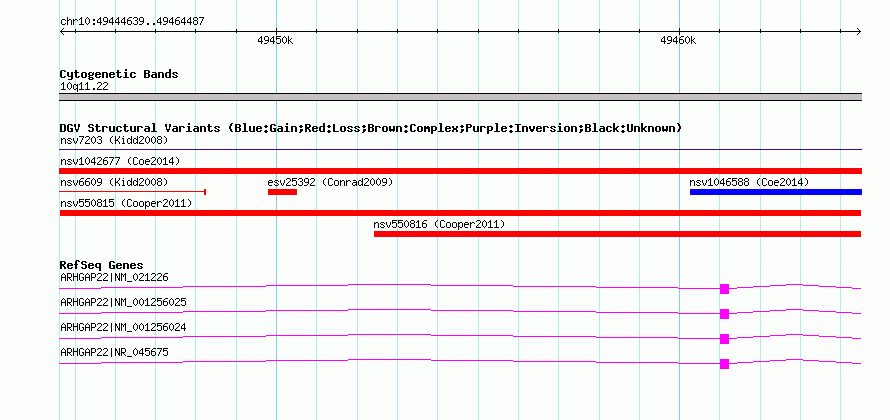Select the Cytogenetic Bands track title
The width and height of the screenshot is (890, 420).
pyautogui.click(x=119, y=74)
